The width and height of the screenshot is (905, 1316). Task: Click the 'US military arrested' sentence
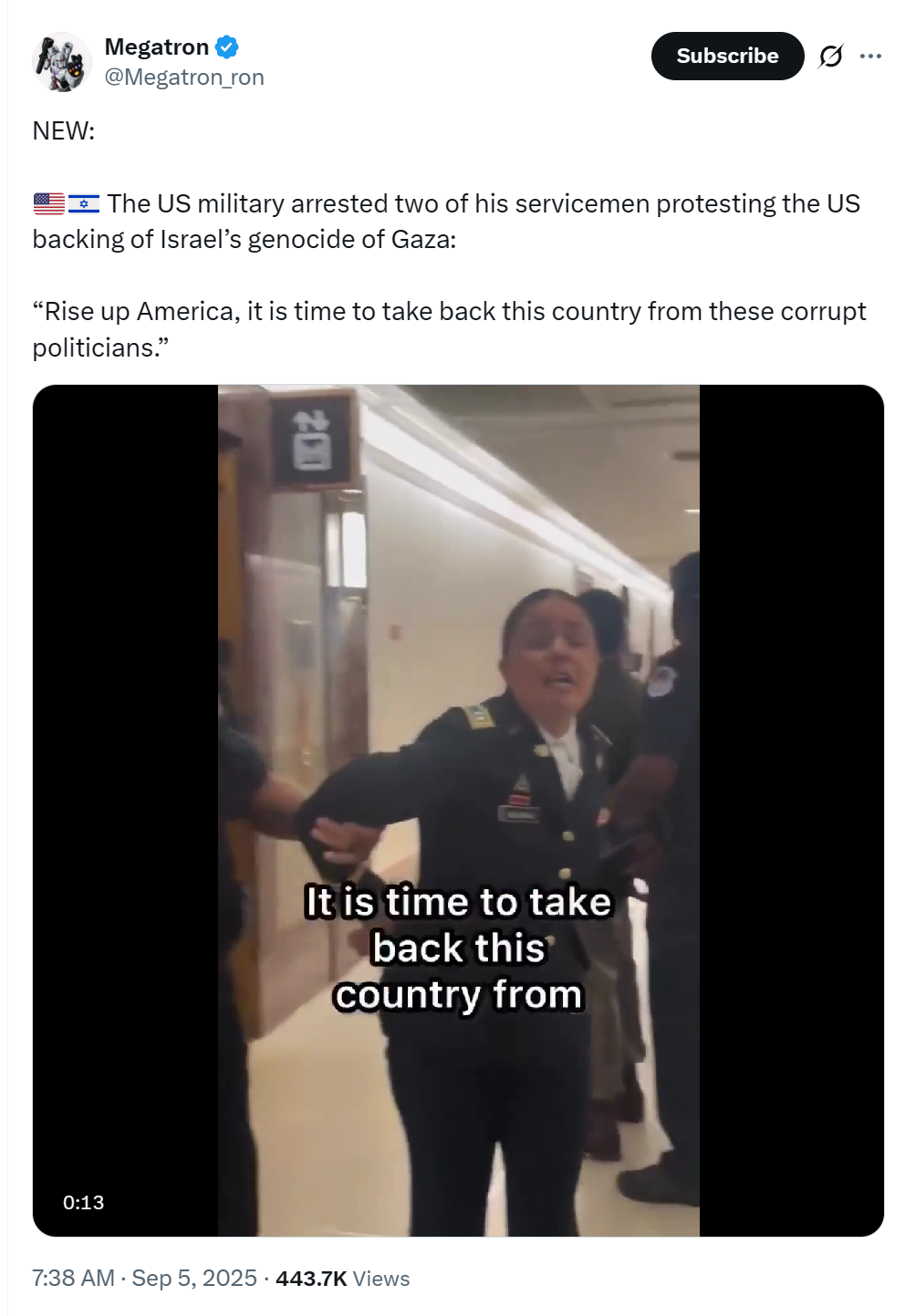tap(447, 222)
